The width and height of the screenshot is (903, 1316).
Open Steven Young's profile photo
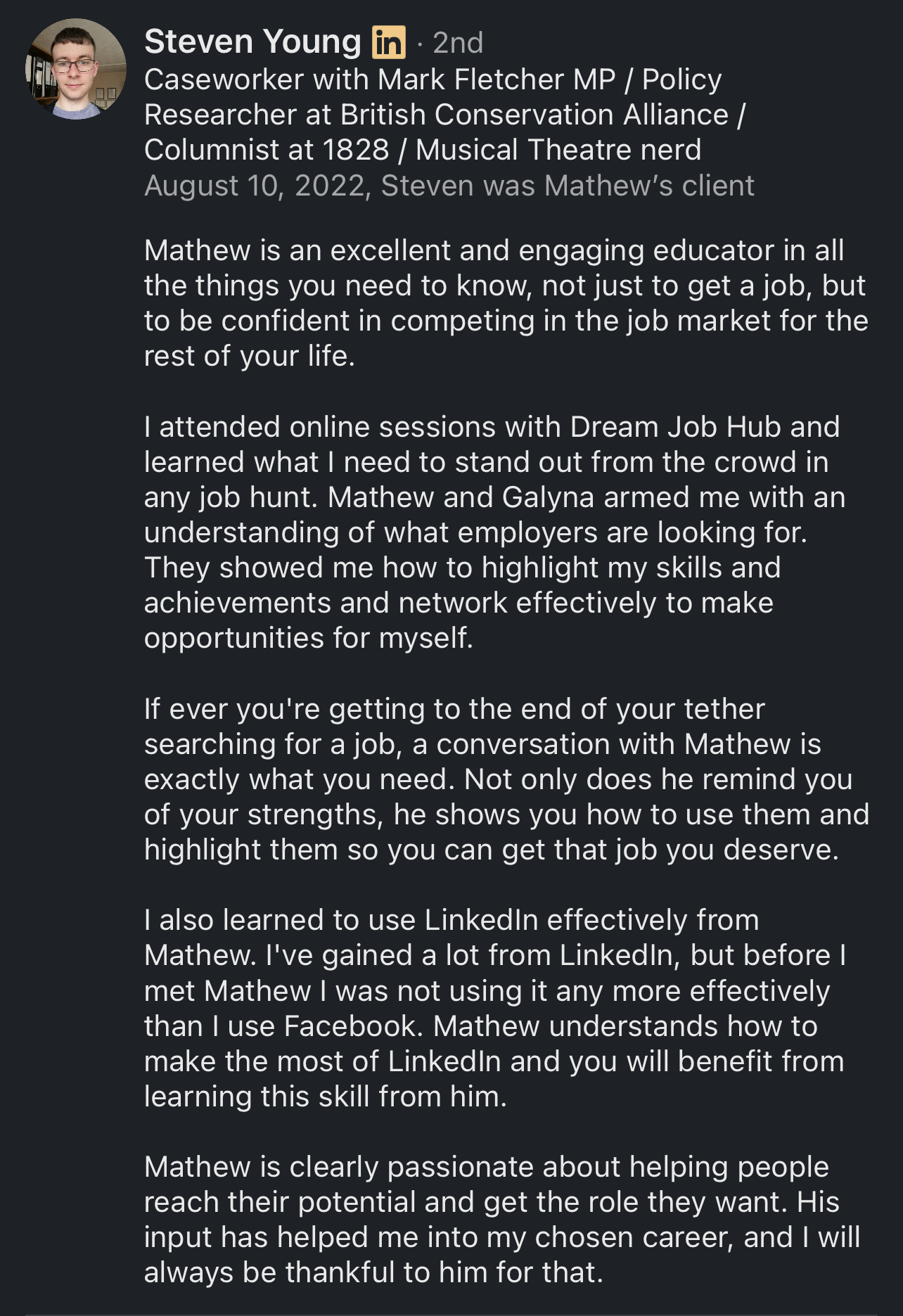pyautogui.click(x=76, y=69)
